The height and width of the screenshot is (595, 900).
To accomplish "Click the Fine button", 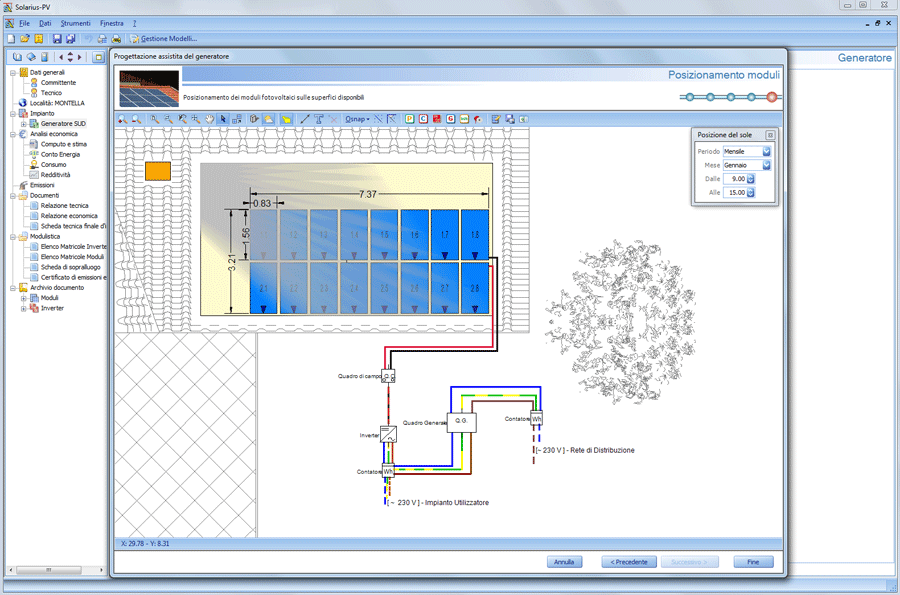I will click(753, 562).
